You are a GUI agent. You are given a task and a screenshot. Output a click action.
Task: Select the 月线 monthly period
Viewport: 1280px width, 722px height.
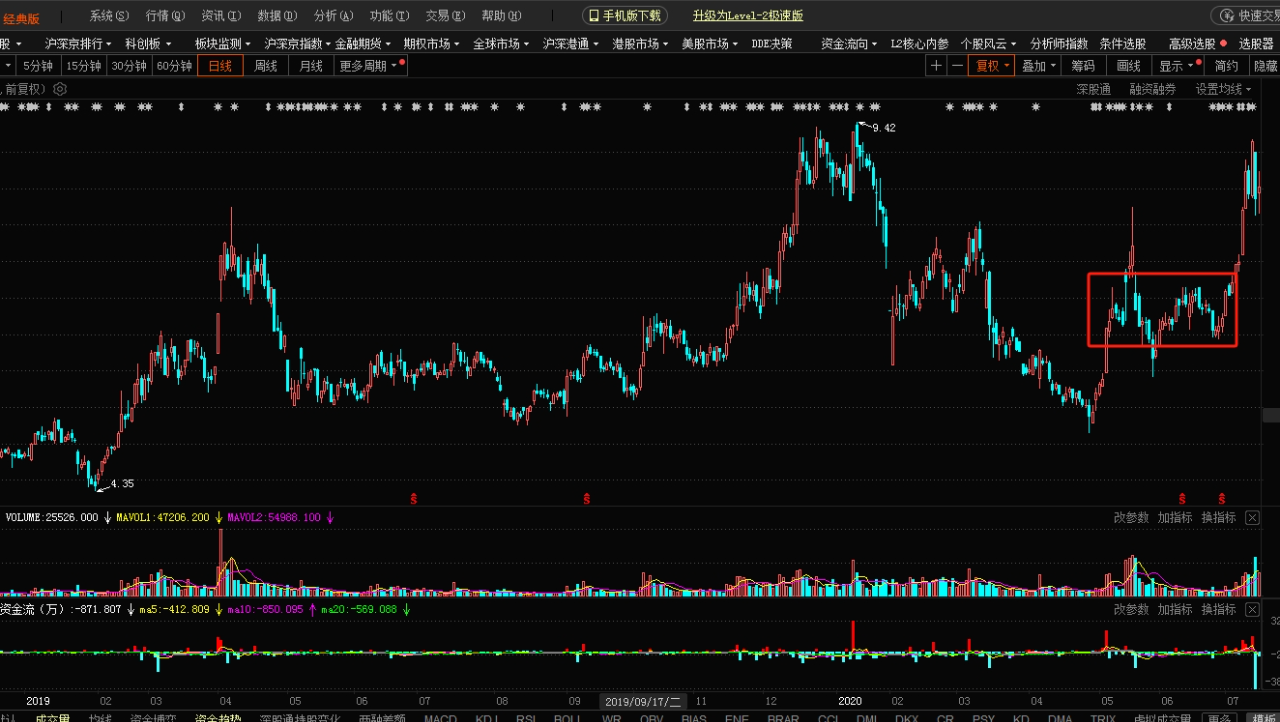(x=311, y=66)
